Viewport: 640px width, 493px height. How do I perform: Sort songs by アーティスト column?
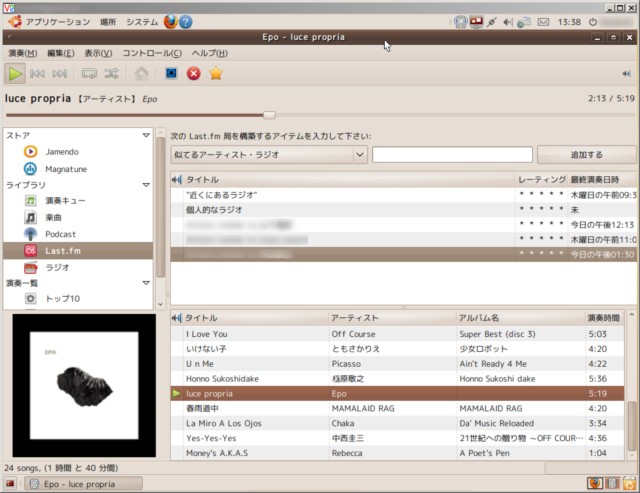point(393,318)
